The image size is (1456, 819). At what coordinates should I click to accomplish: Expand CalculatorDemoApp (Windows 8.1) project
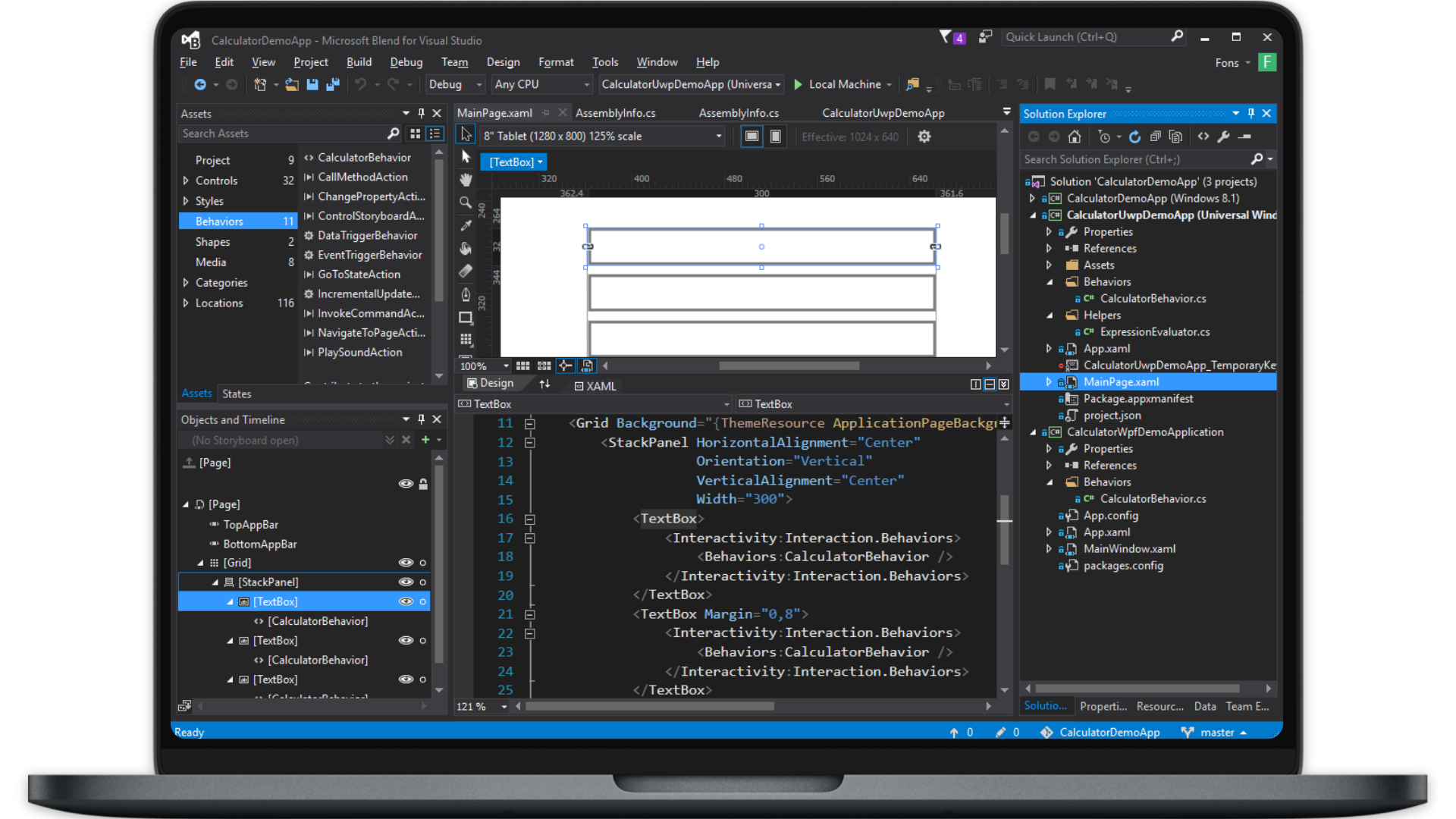pos(1032,198)
